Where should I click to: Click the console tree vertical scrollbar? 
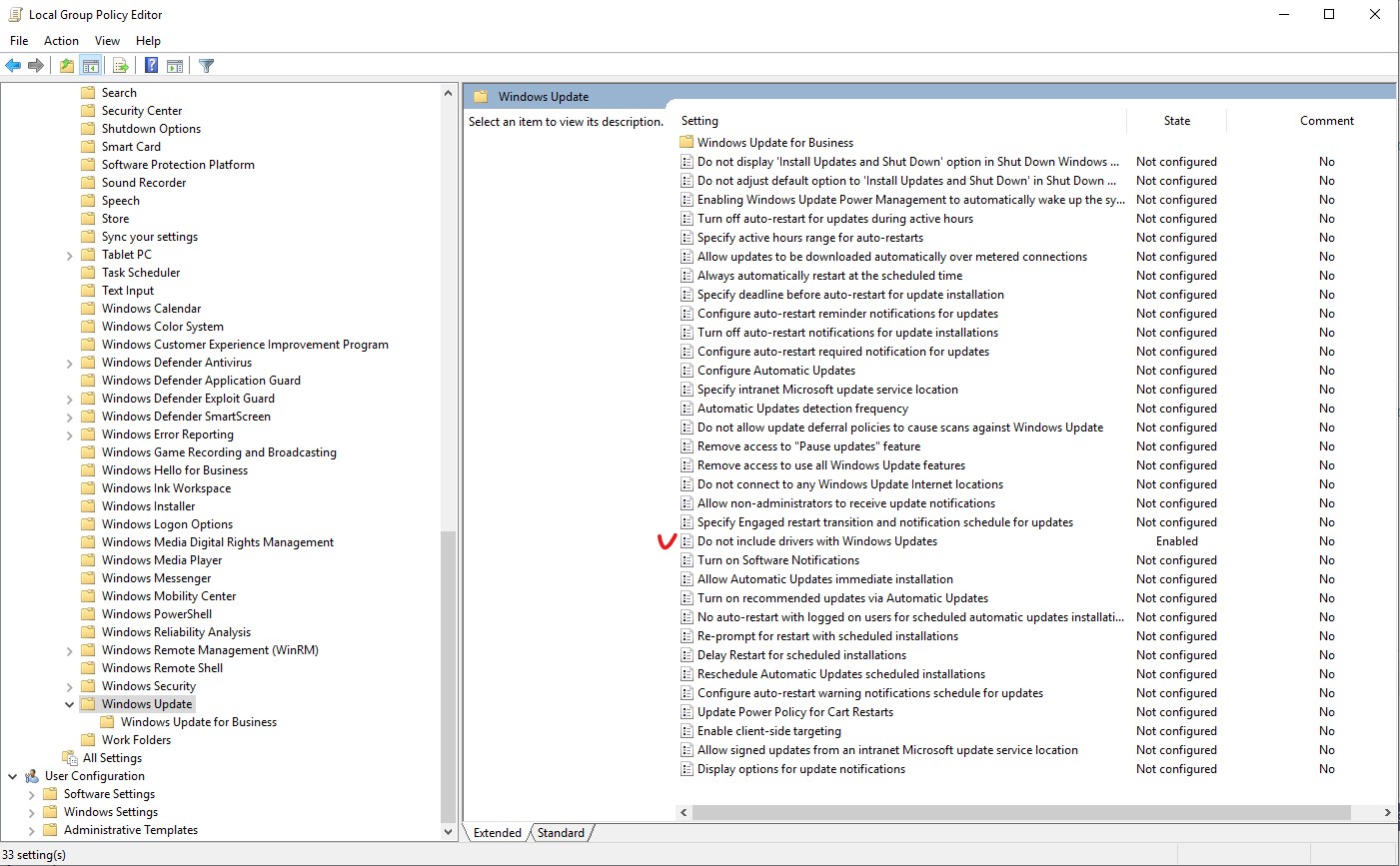[x=448, y=676]
